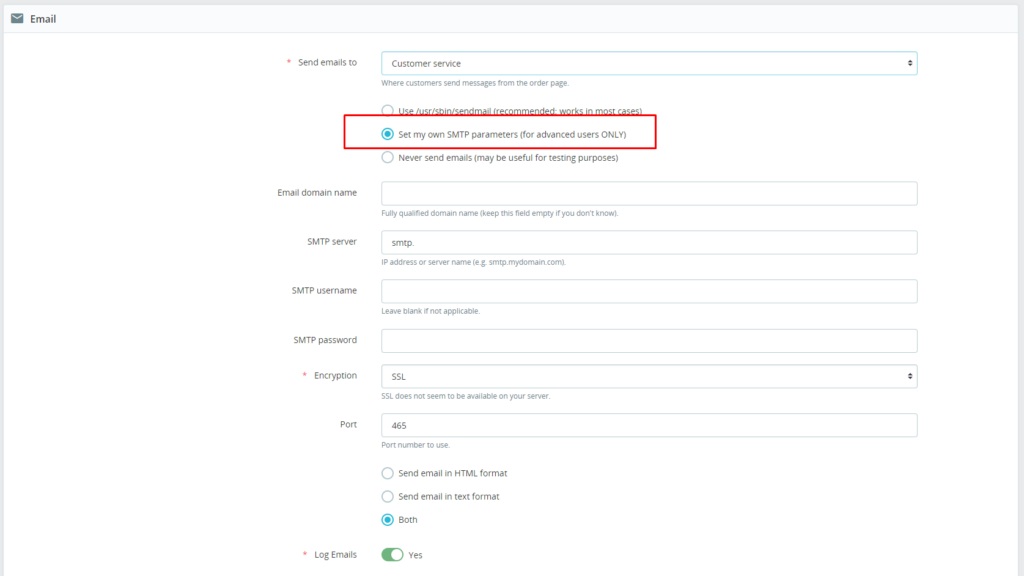
Task: Toggle the Log Emails switch
Action: pos(392,554)
